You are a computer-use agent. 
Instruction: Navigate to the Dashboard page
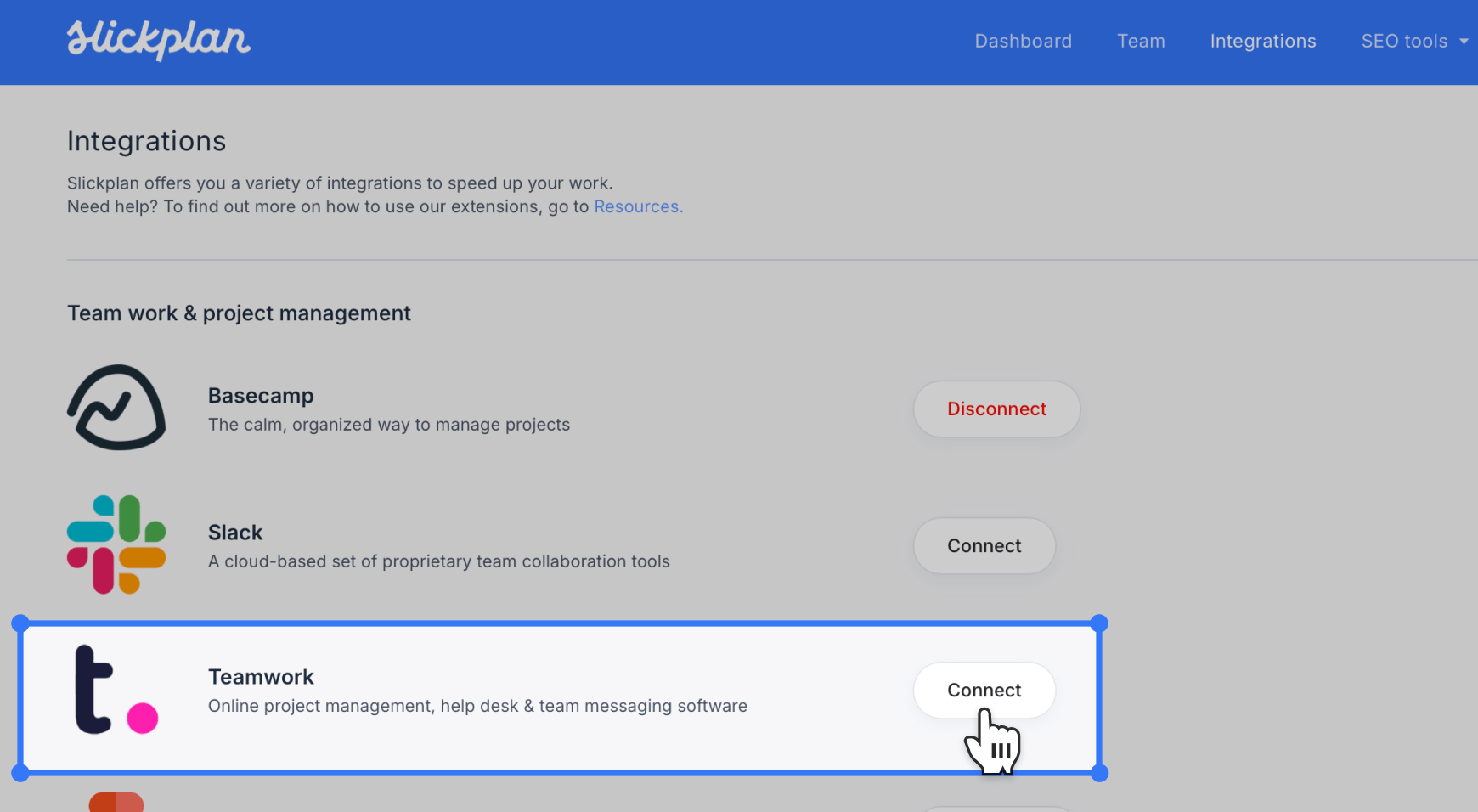(1023, 41)
